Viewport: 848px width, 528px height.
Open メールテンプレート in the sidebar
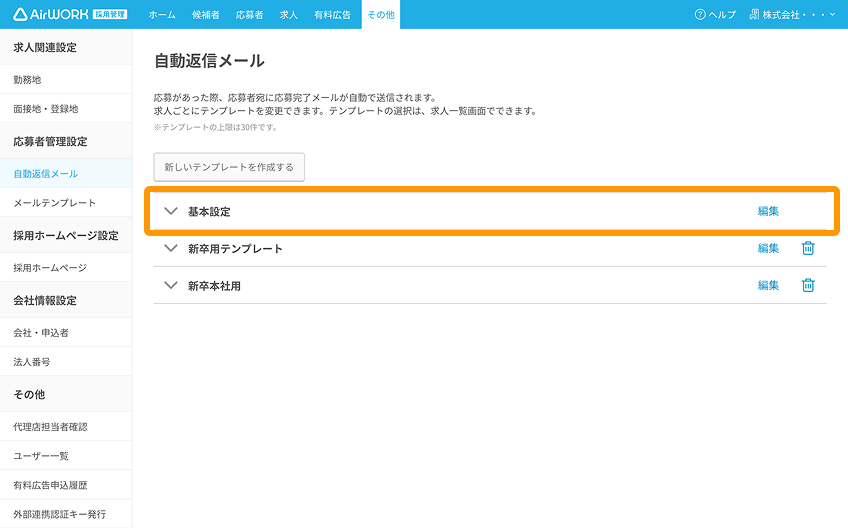(x=66, y=203)
